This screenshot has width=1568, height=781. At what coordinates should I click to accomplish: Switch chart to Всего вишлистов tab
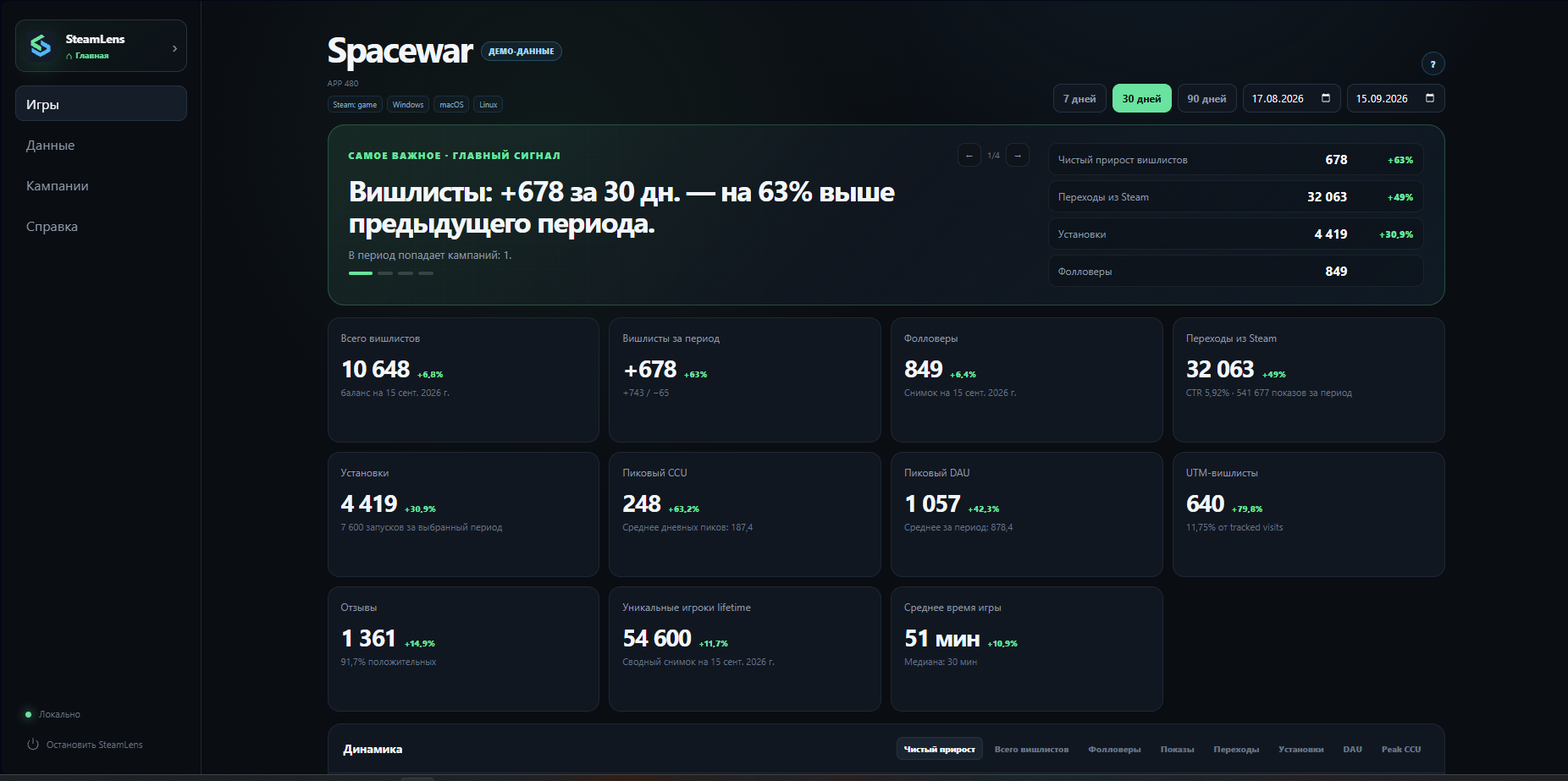1031,749
